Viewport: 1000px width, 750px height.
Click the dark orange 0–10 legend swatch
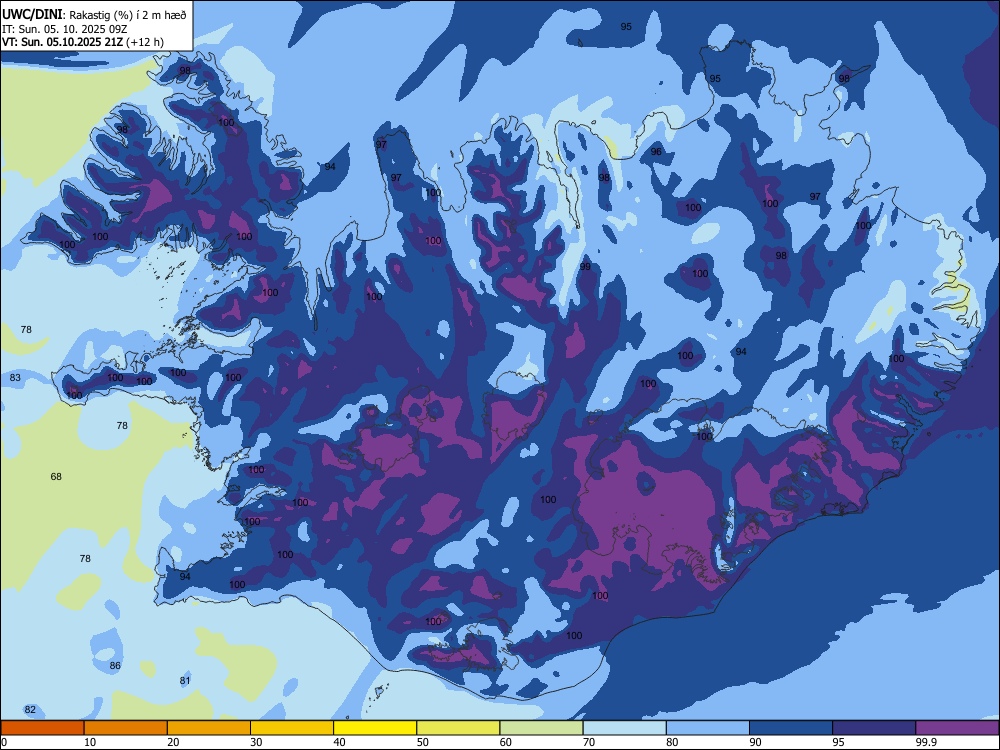click(x=42, y=728)
